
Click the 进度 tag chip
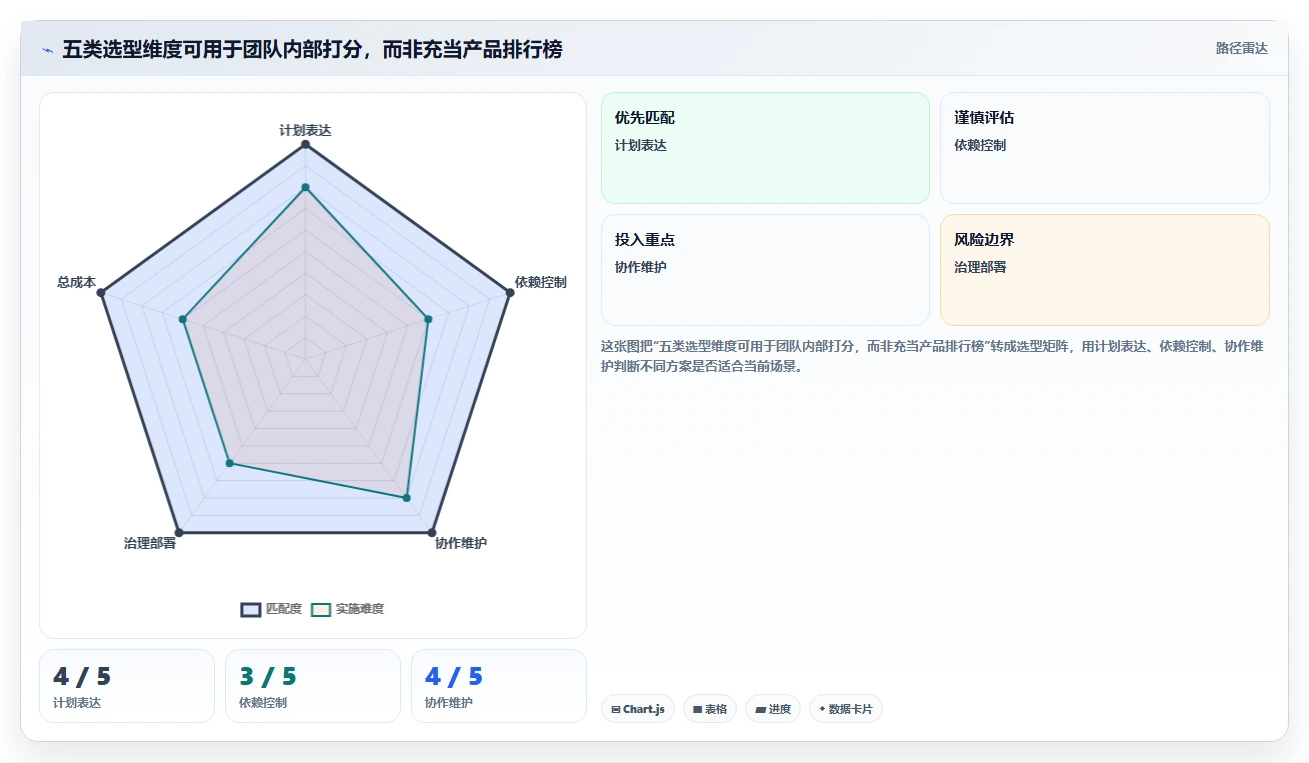[773, 709]
